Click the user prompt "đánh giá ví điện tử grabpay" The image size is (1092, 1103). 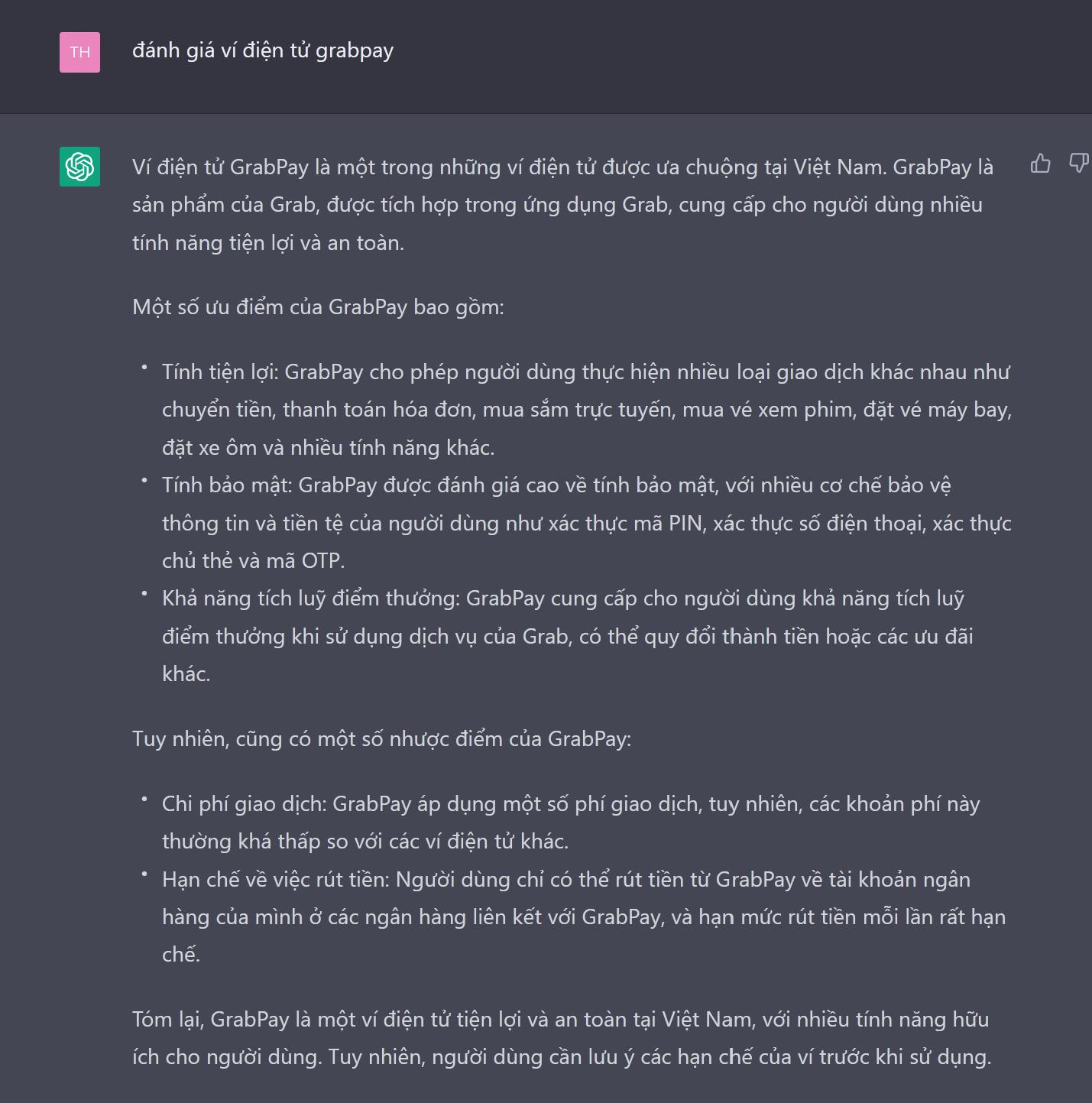point(263,50)
